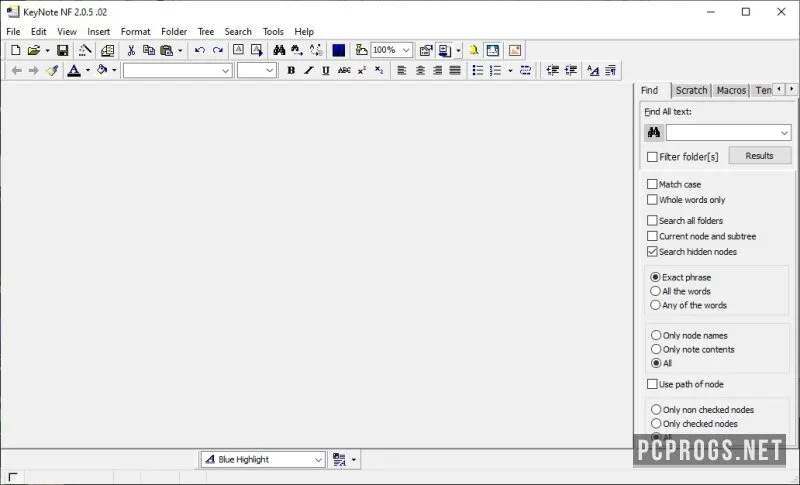Save the file with floppy disk icon
The image size is (800, 485).
point(62,50)
